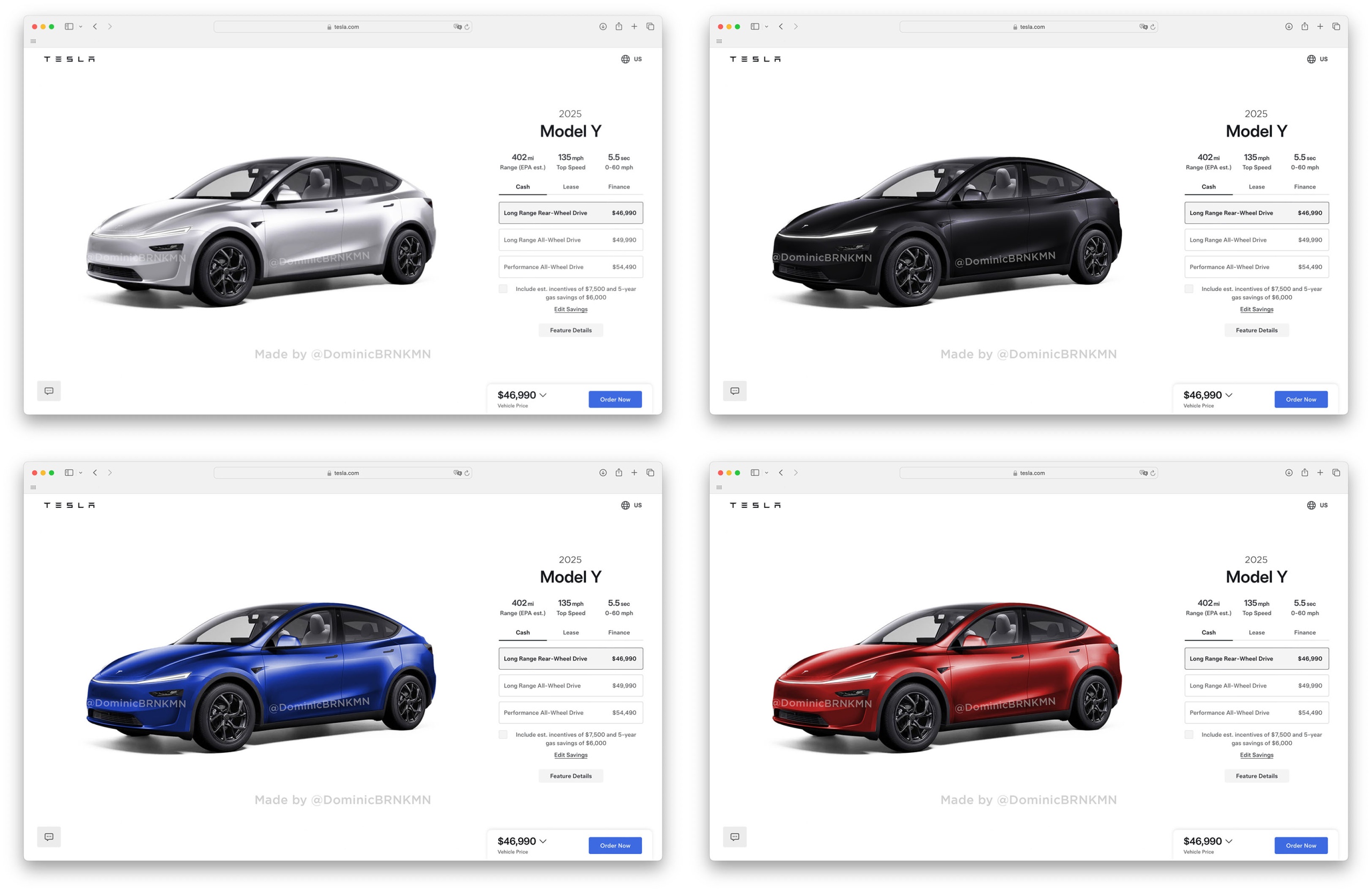Viewport: 1372px width, 892px height.
Task: Open Feature Details in black car window
Action: pyautogui.click(x=1257, y=330)
